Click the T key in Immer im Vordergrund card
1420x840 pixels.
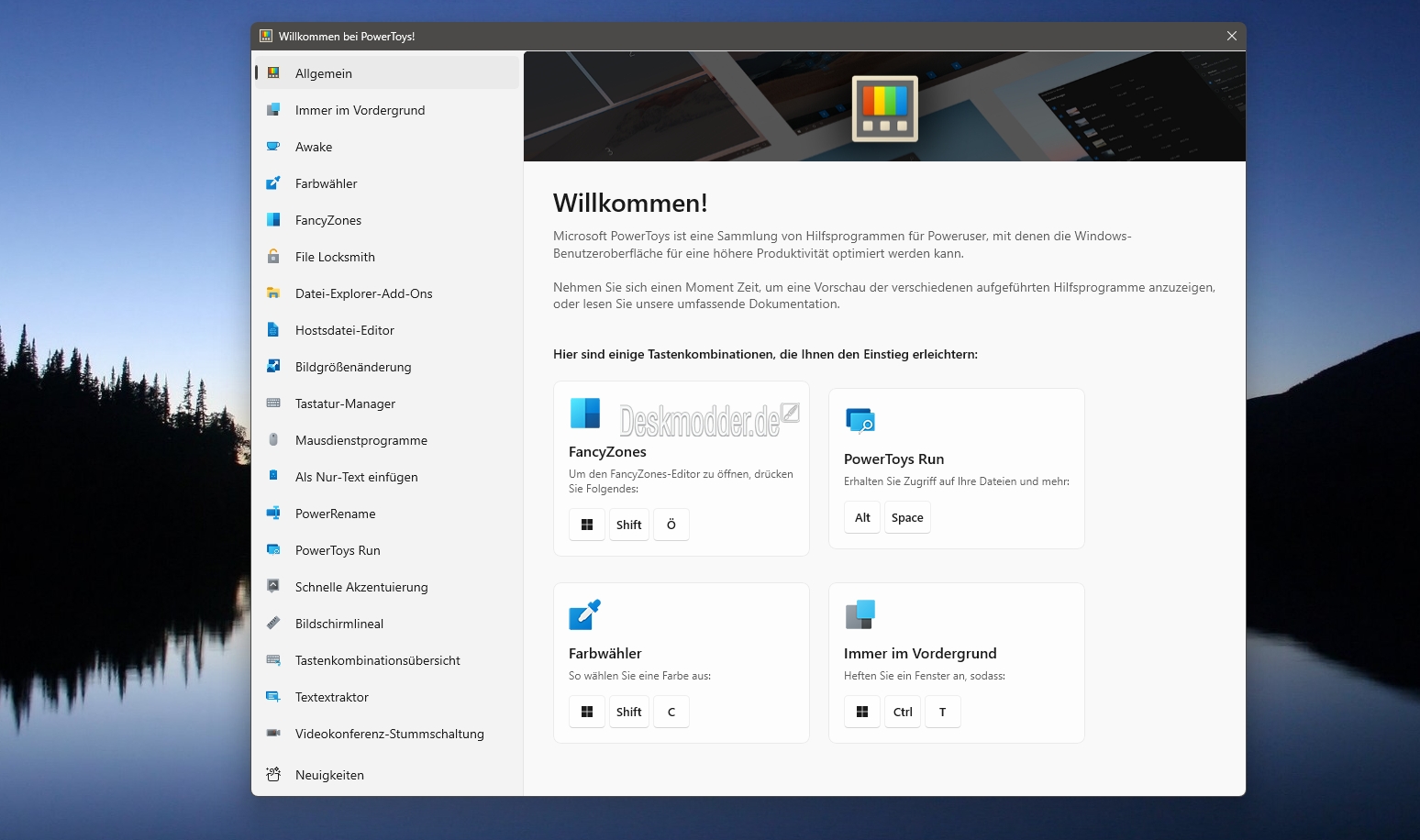pyautogui.click(x=943, y=712)
